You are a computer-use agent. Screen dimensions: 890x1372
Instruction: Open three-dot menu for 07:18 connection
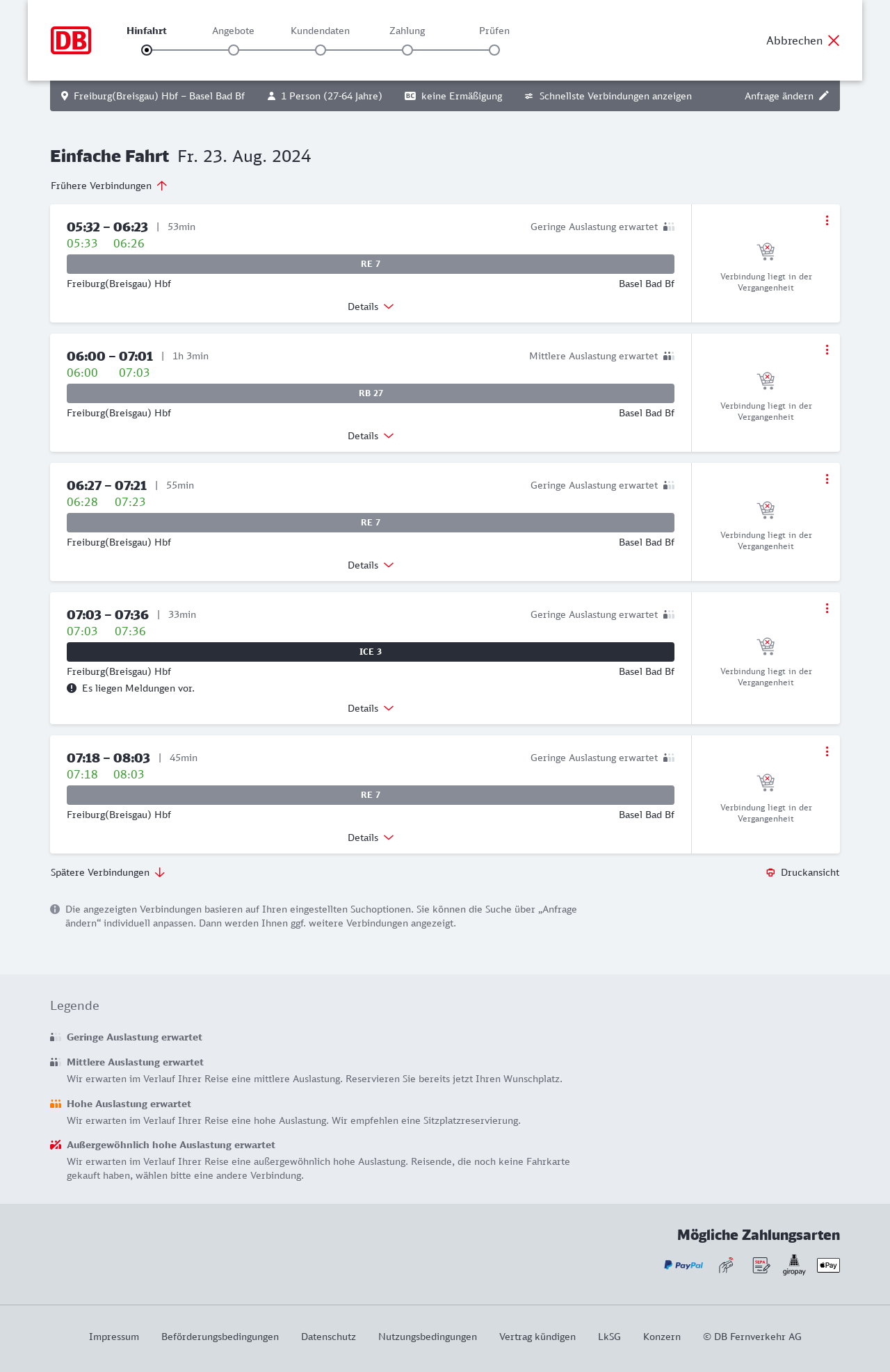click(827, 751)
